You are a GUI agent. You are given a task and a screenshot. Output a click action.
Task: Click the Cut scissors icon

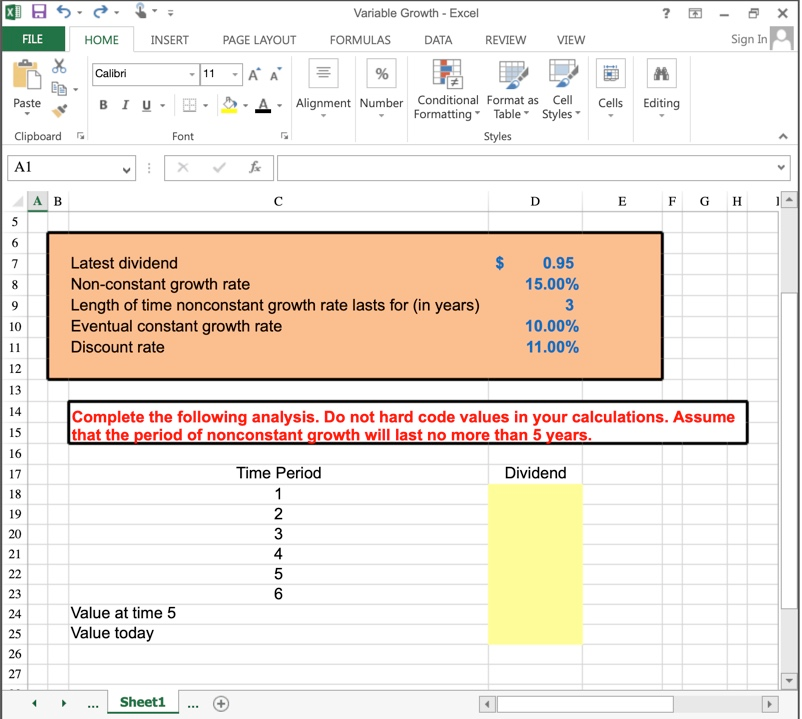[59, 66]
